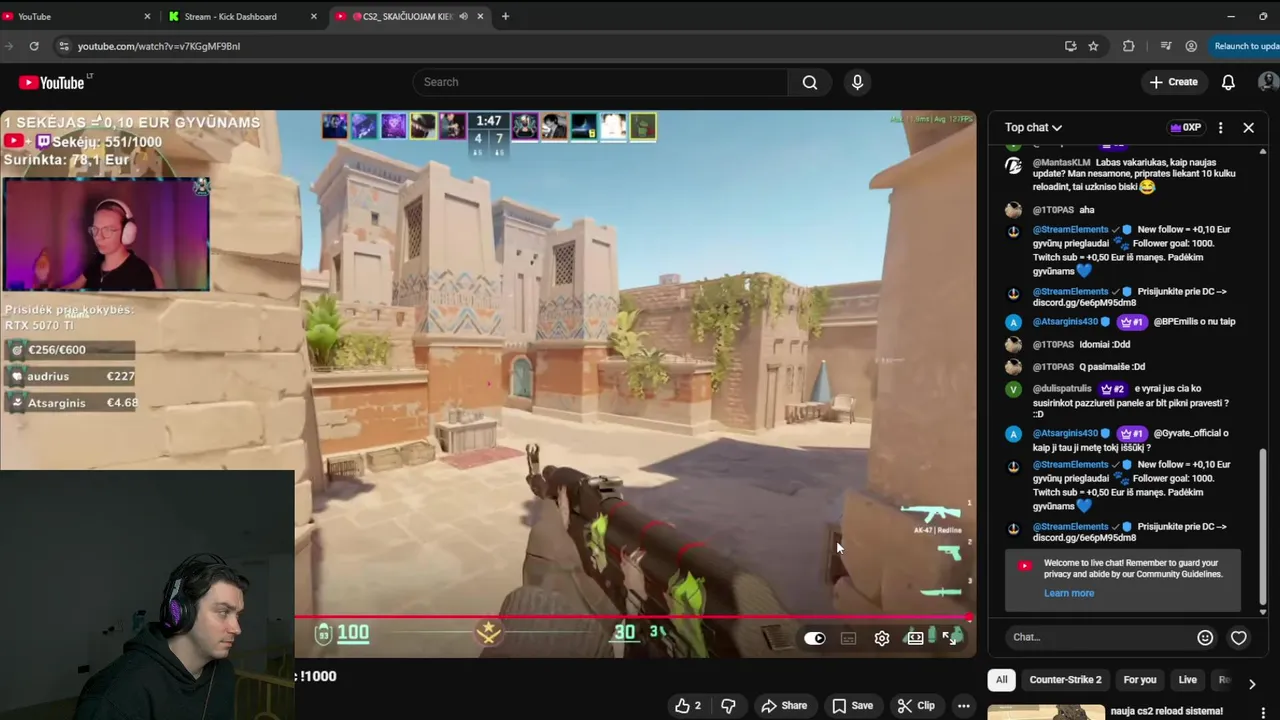Share the video

784,705
